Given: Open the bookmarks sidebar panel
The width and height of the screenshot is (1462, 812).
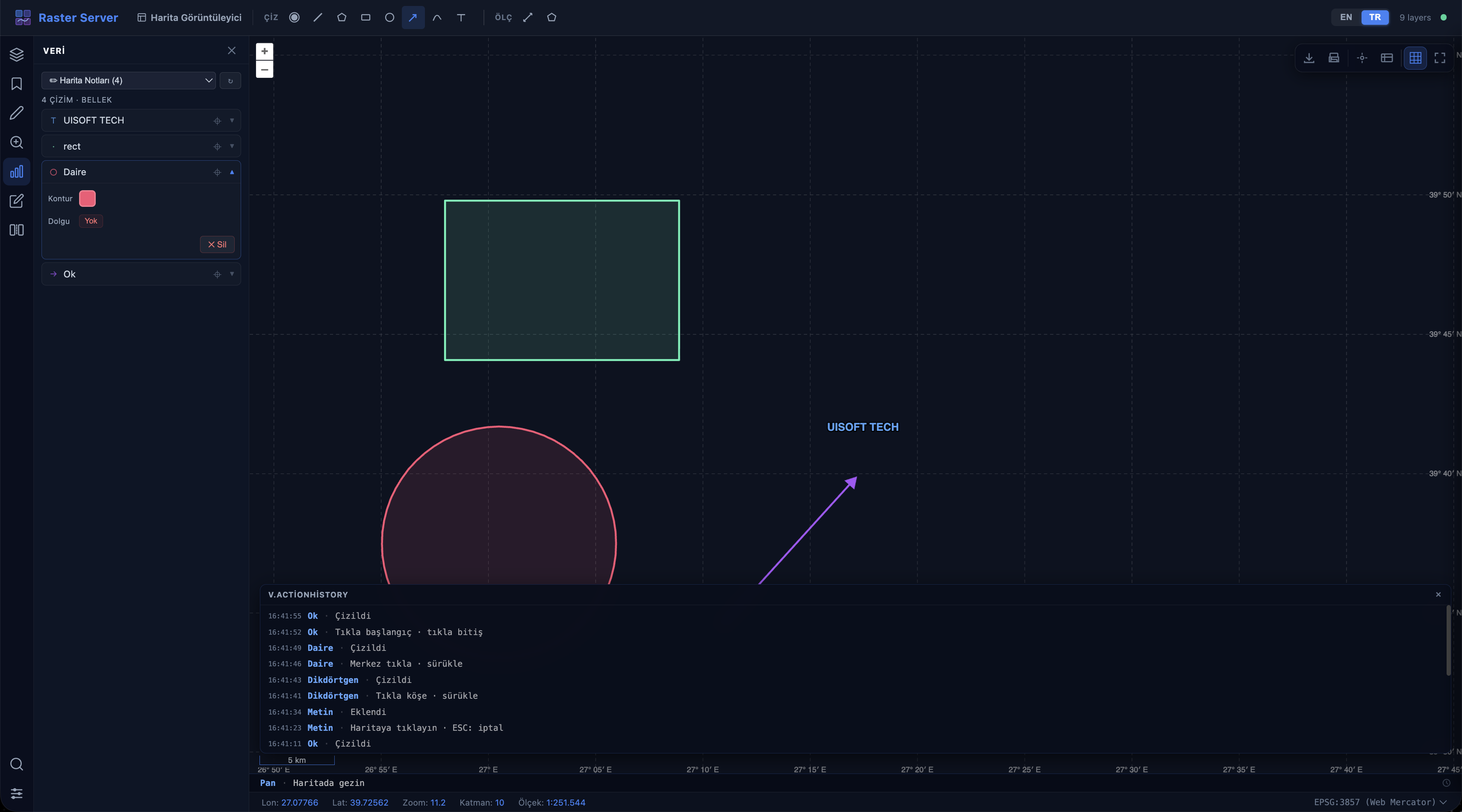Looking at the screenshot, I should click(x=17, y=84).
